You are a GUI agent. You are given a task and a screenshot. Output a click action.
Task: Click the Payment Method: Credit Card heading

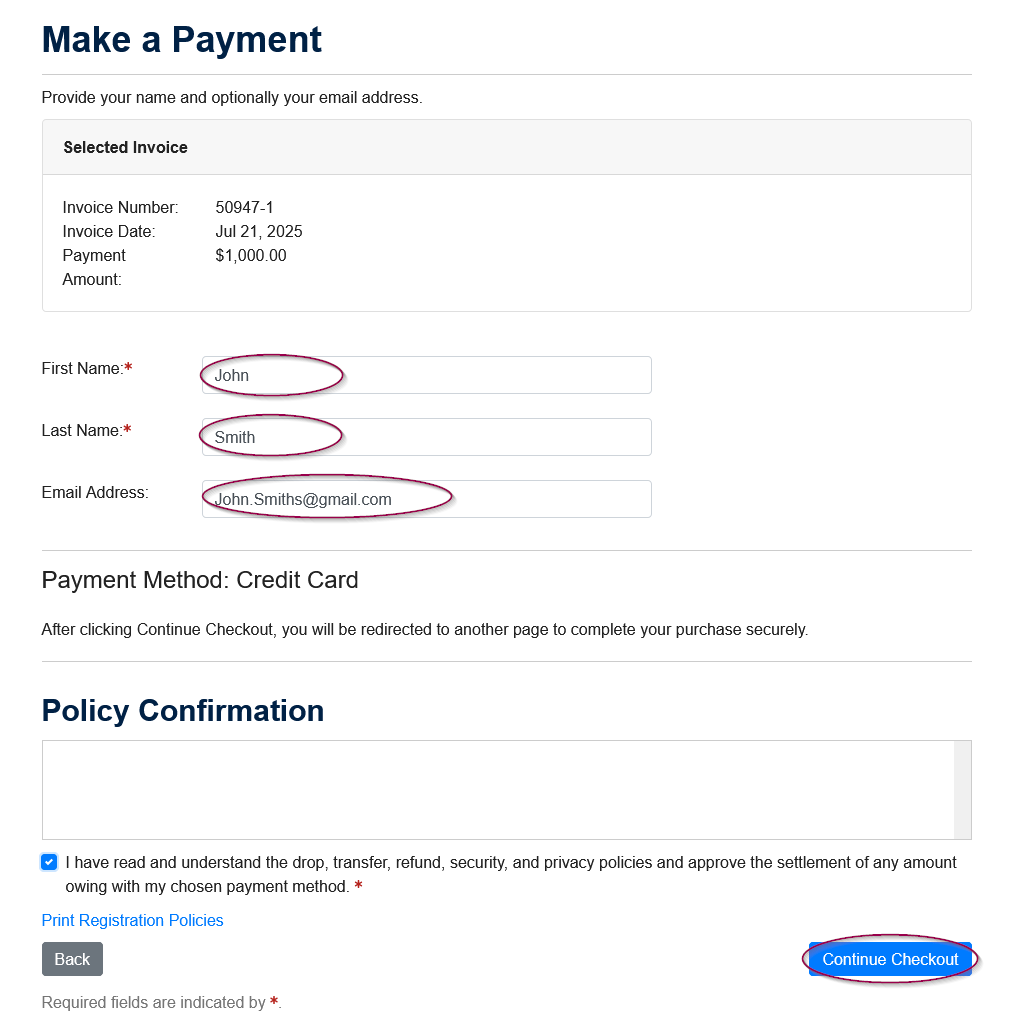(200, 580)
